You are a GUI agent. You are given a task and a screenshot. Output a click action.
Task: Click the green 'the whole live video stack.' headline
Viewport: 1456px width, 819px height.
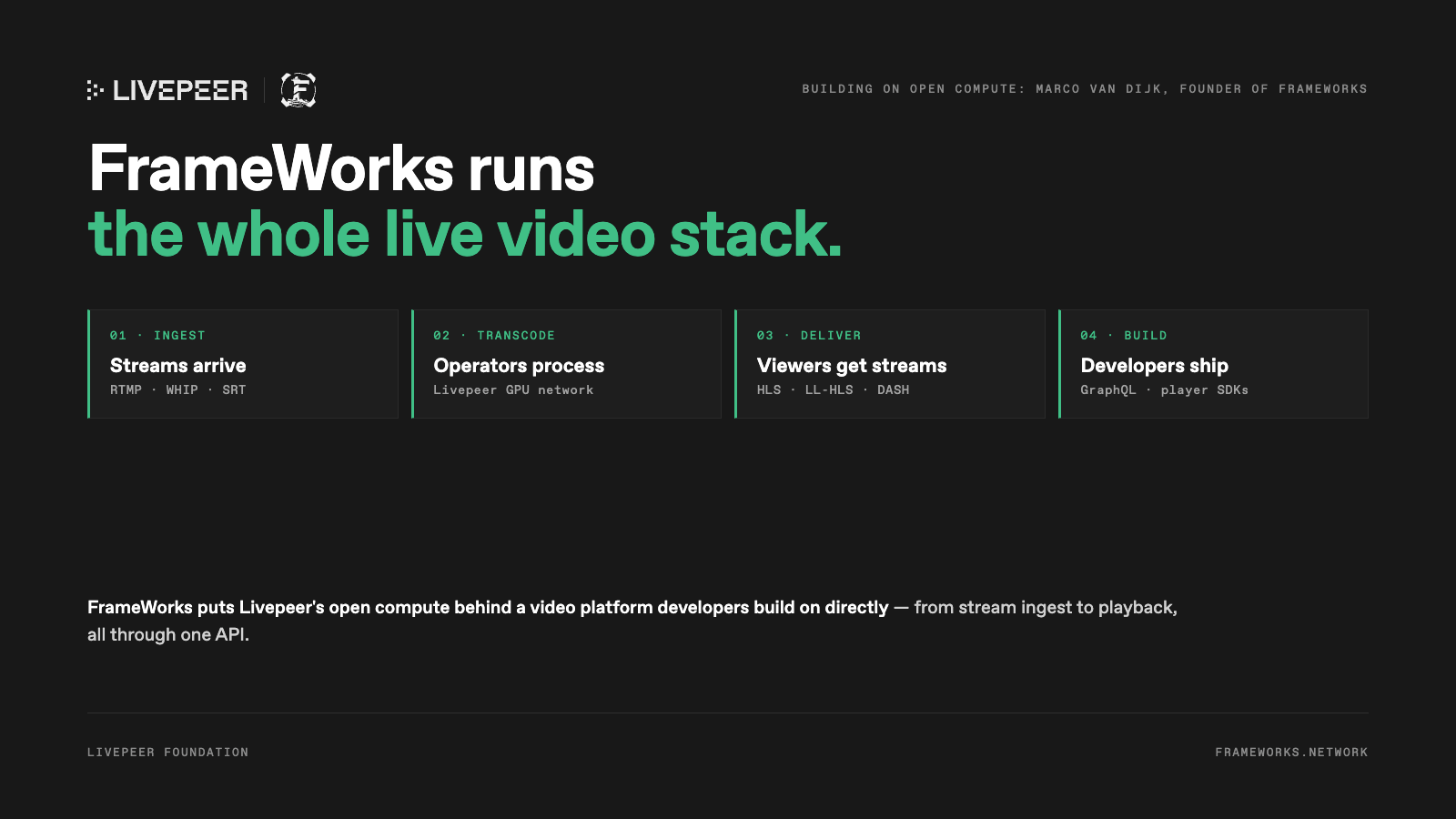(x=465, y=234)
